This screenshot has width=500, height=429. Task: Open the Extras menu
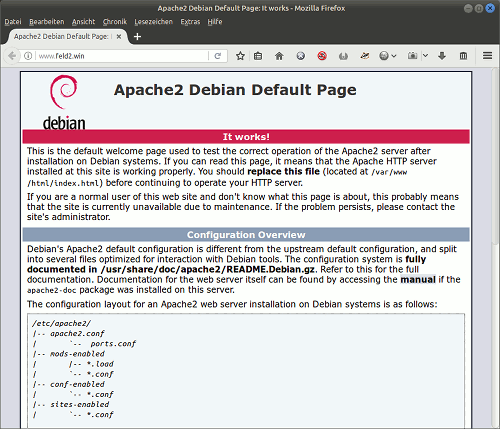click(x=190, y=22)
